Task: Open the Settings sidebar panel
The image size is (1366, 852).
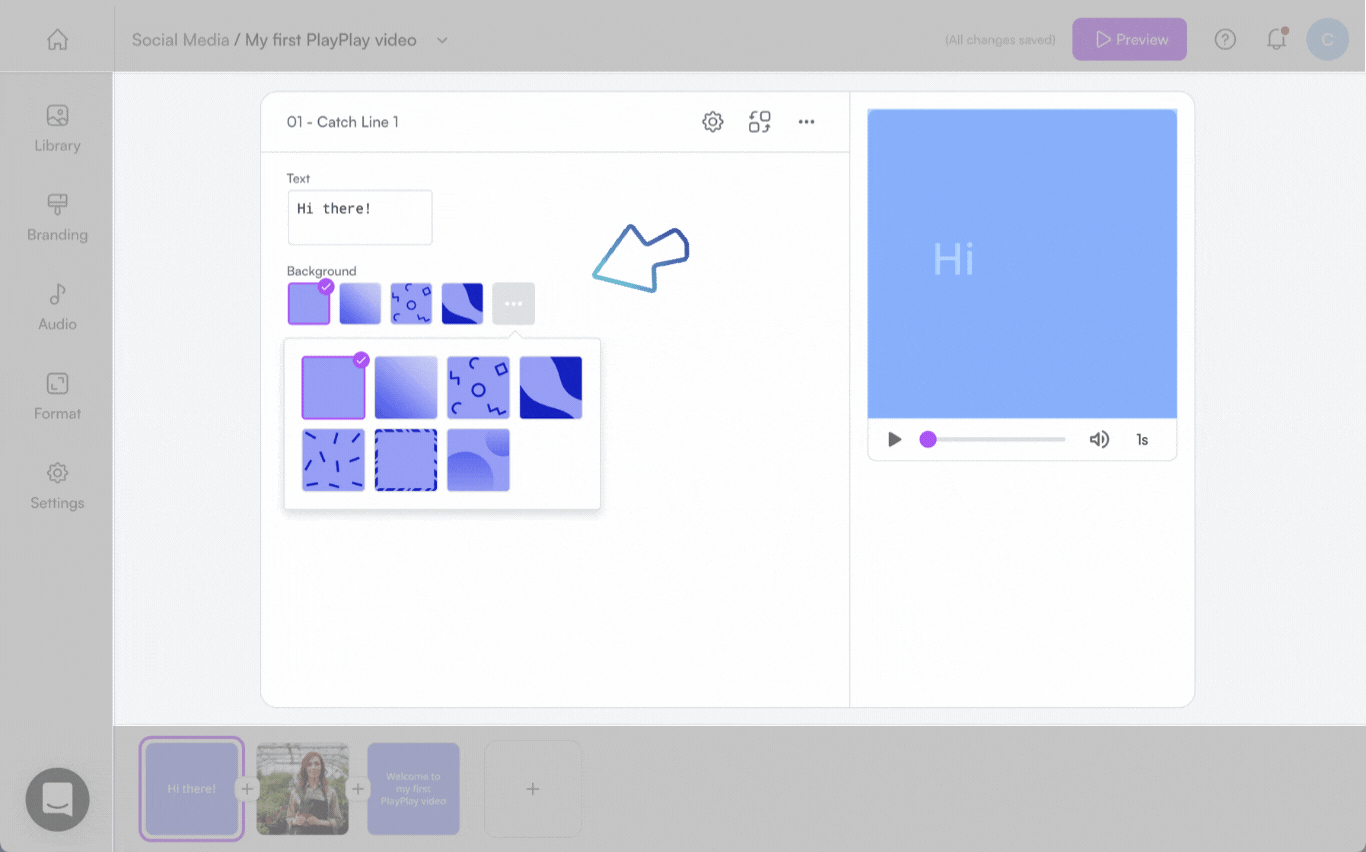Action: click(57, 486)
